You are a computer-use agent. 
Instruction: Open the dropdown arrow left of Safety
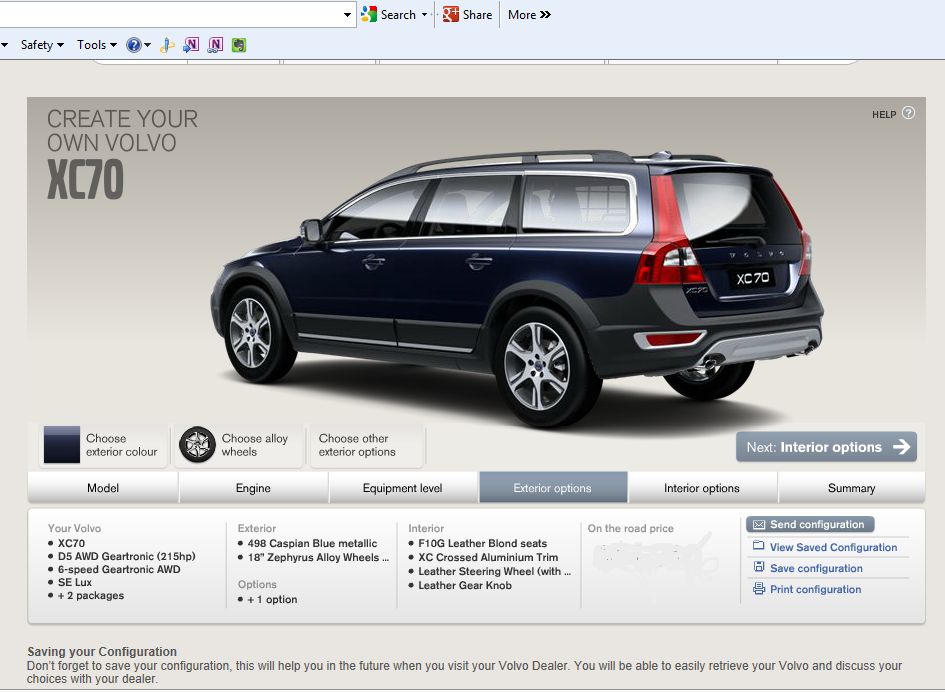pos(4,45)
